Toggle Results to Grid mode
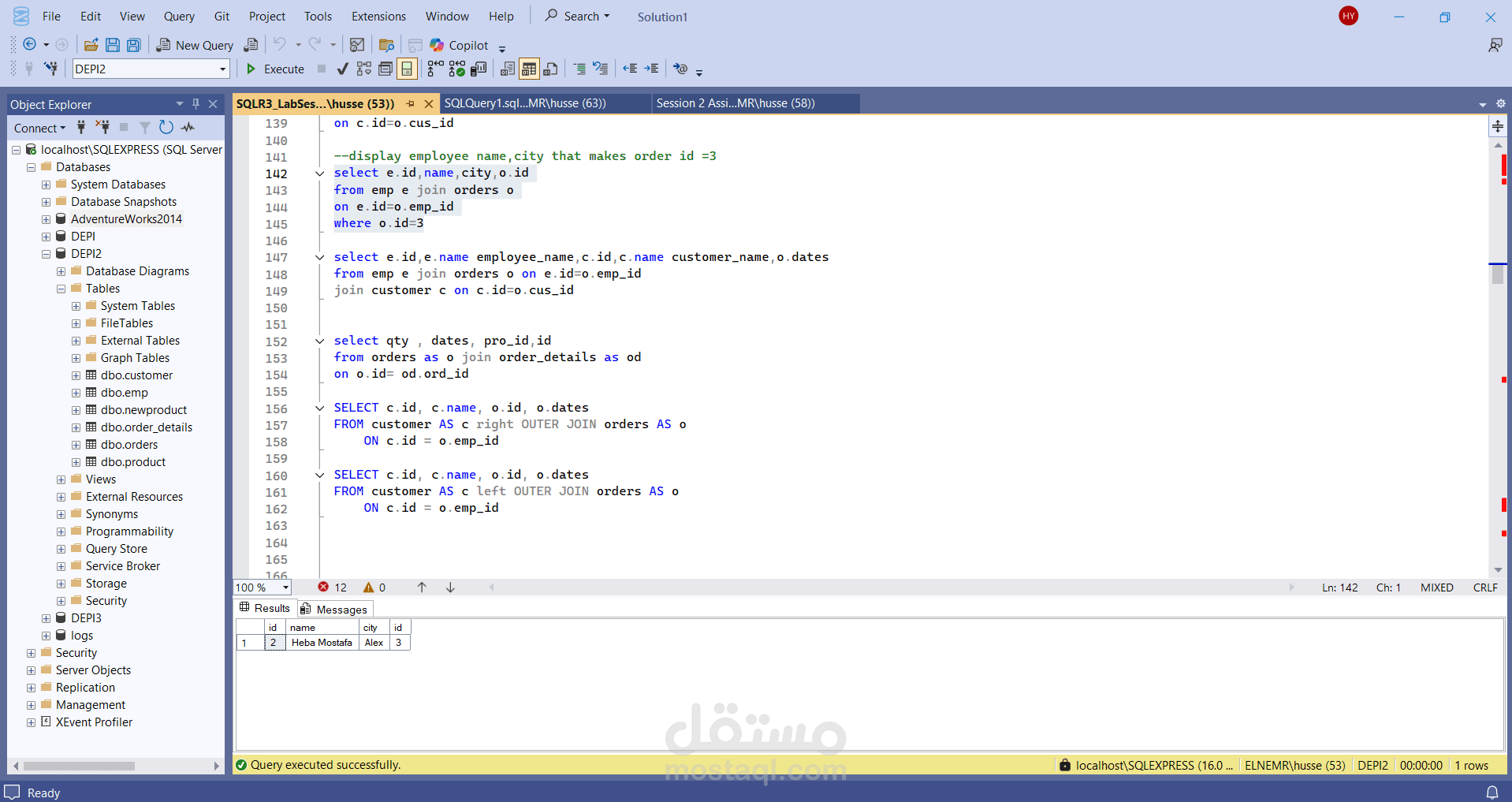Viewport: 1512px width, 802px height. 529,69
